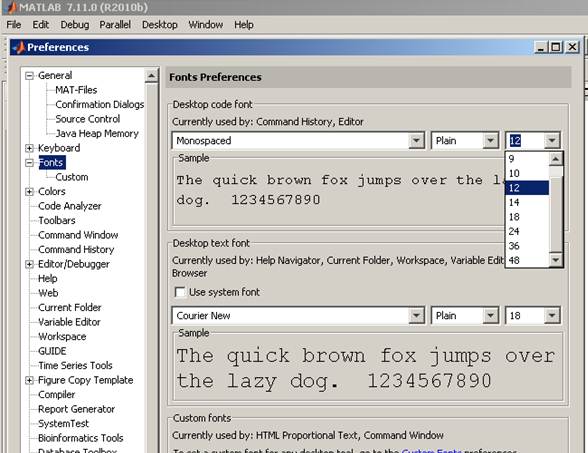
Task: Choose font size 24 from list
Action: [527, 231]
